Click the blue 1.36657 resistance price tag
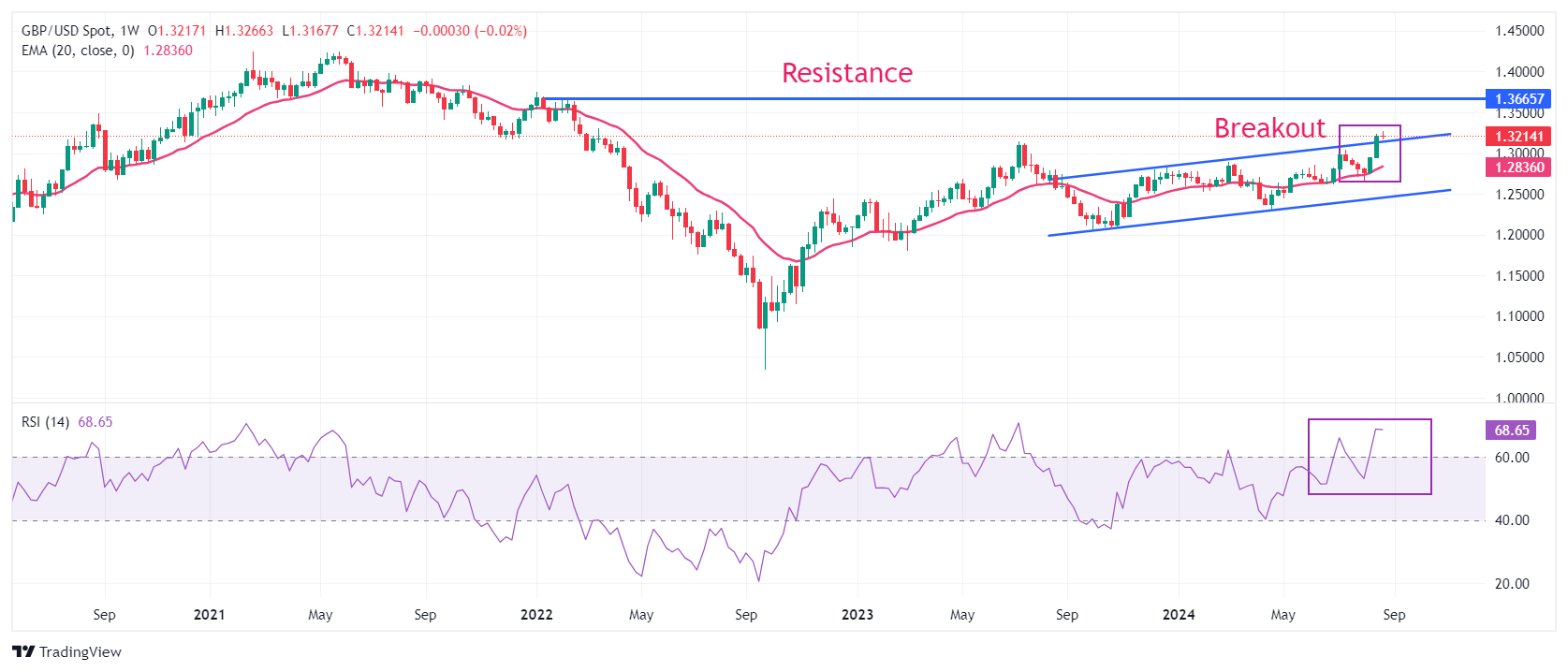 click(x=1517, y=98)
